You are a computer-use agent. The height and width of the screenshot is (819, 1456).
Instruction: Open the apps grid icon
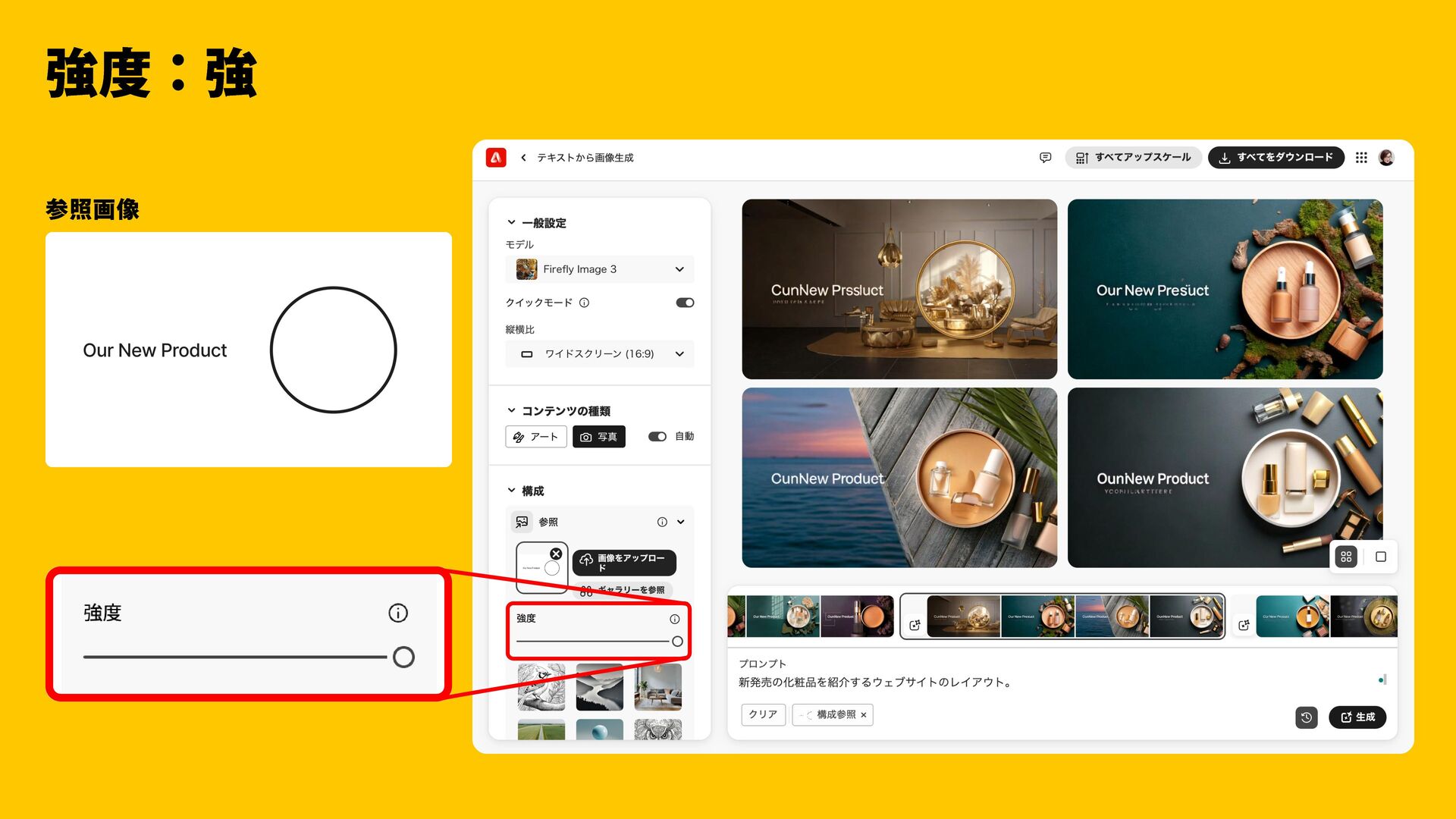pos(1361,158)
